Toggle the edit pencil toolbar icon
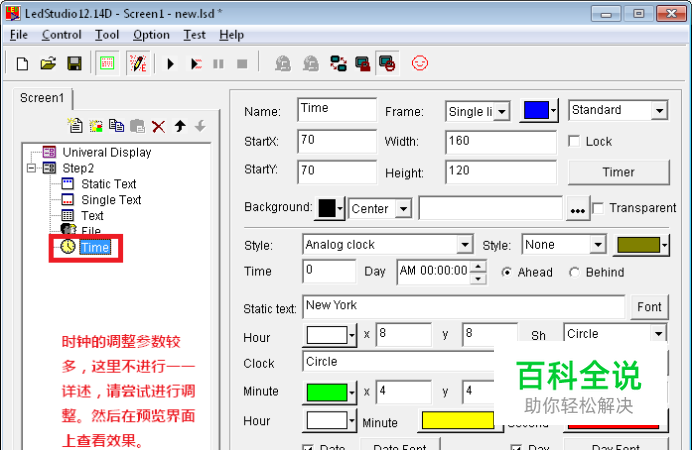The width and height of the screenshot is (692, 450). click(138, 64)
